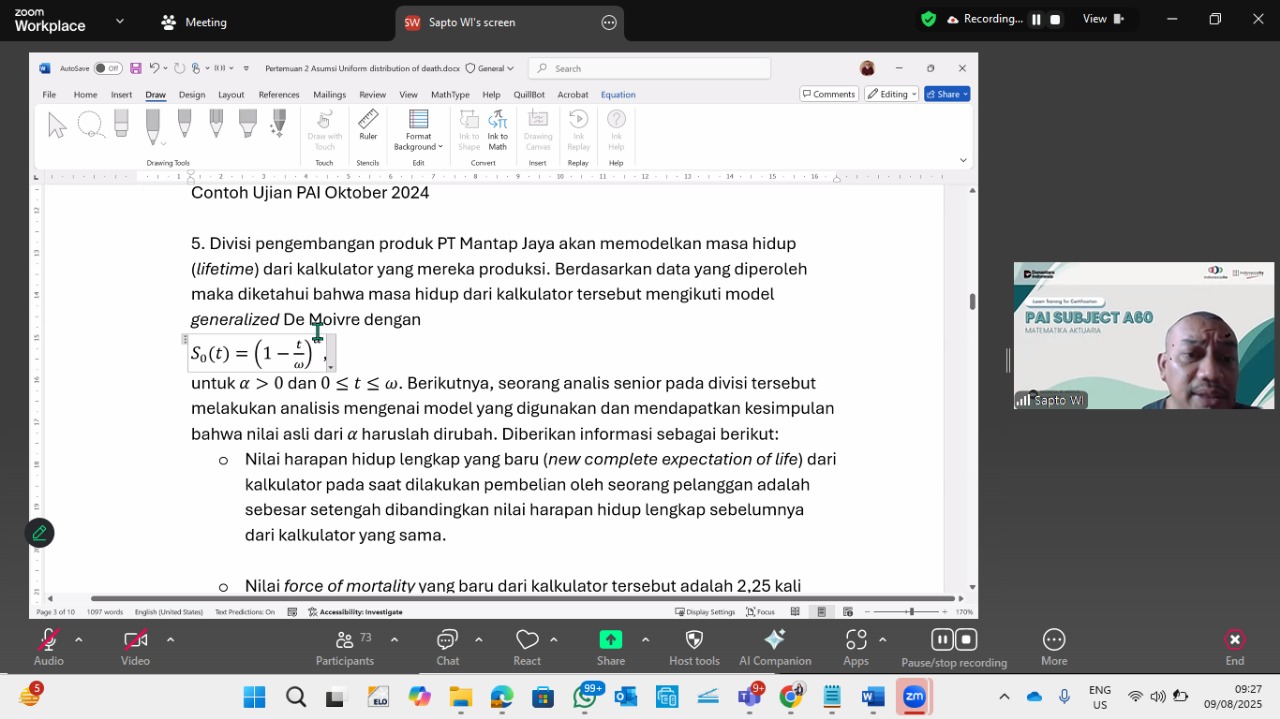Image resolution: width=1280 pixels, height=719 pixels.
Task: Click the Word document search box
Action: coord(650,68)
